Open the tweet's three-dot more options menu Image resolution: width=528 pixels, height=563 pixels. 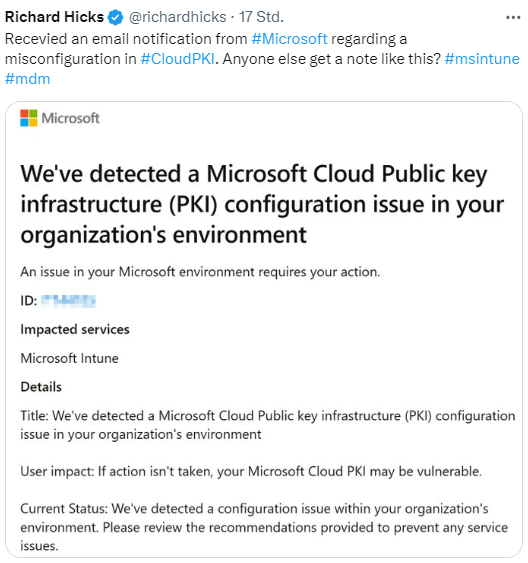pos(513,17)
